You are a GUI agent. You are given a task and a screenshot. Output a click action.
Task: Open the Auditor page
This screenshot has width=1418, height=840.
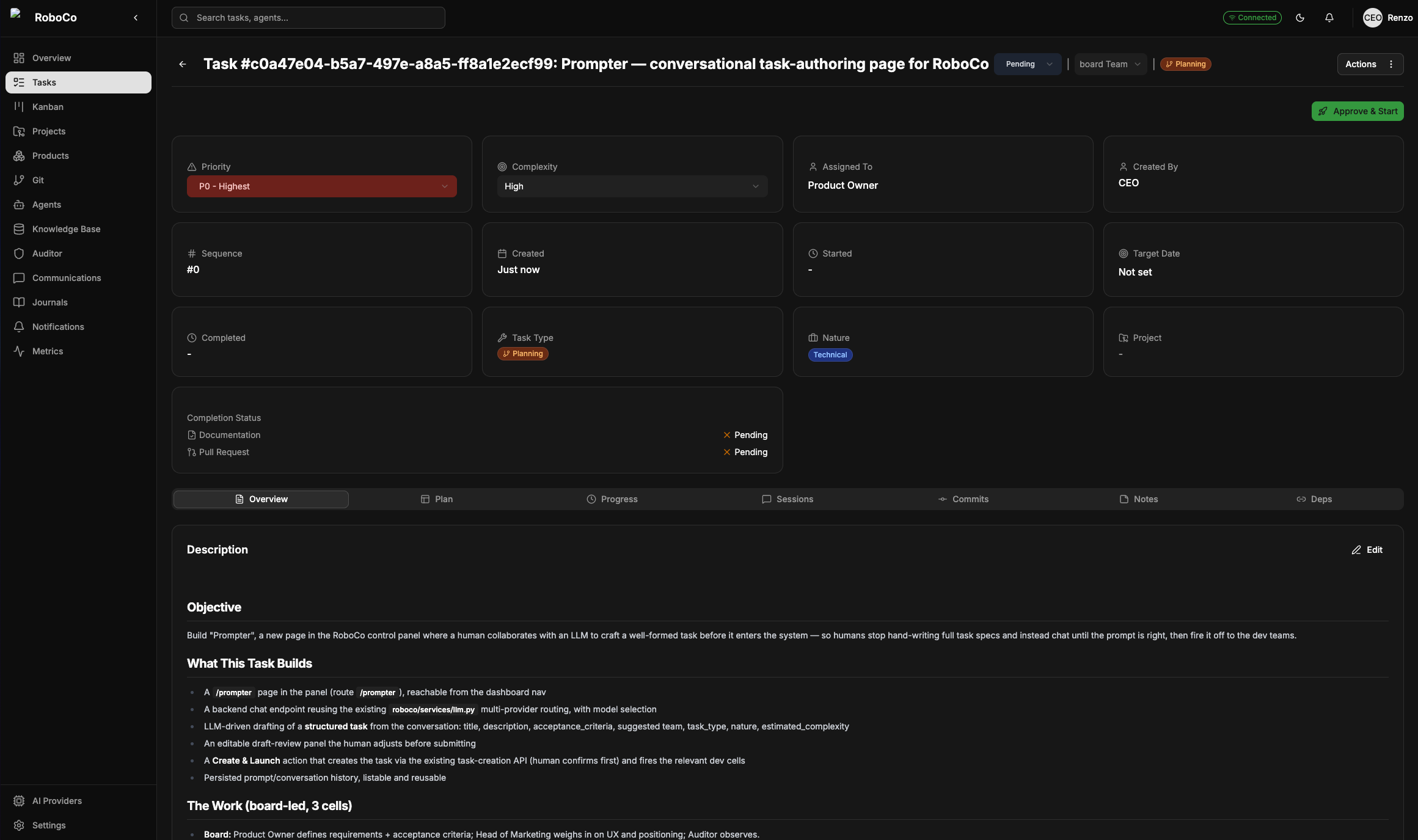(78, 254)
